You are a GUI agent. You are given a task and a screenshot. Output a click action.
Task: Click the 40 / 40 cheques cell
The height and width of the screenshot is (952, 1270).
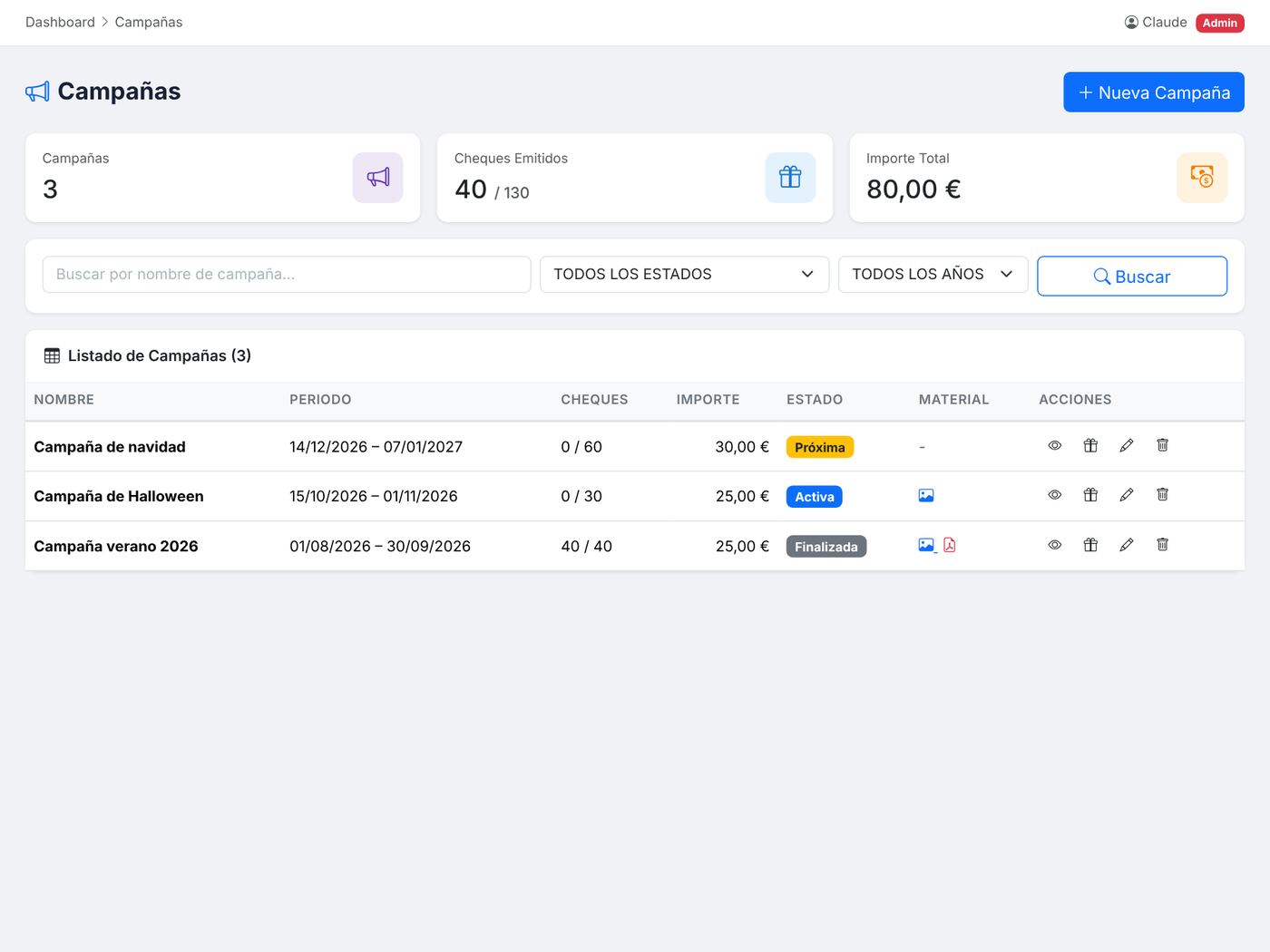587,547
